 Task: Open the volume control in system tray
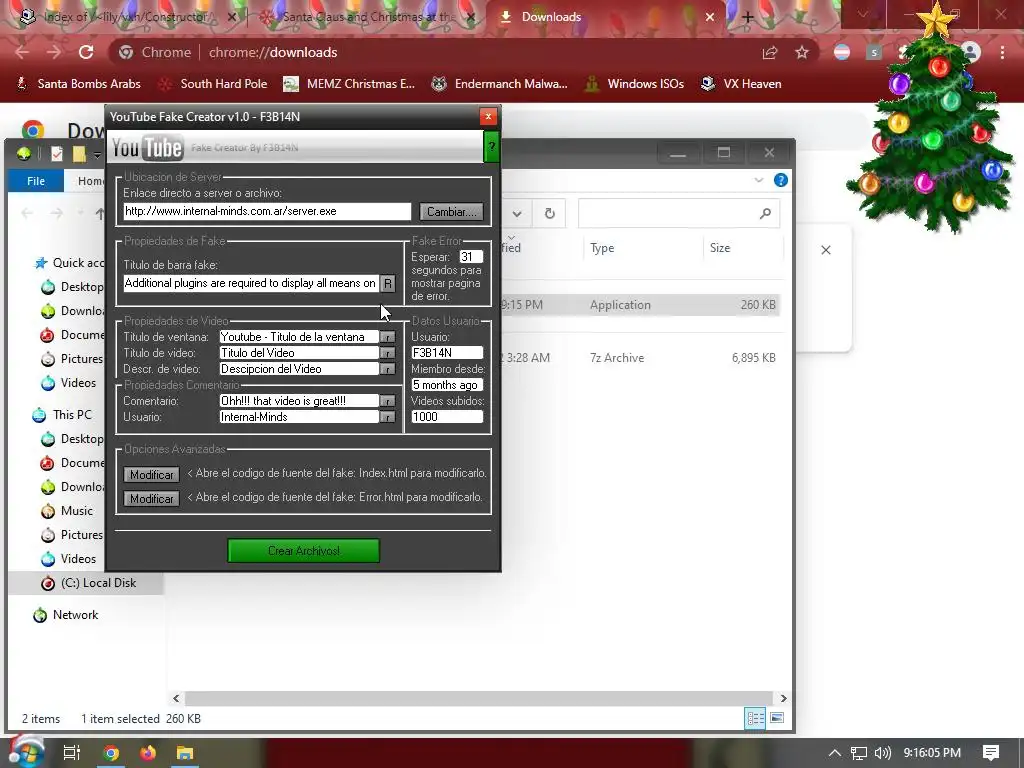(x=882, y=753)
